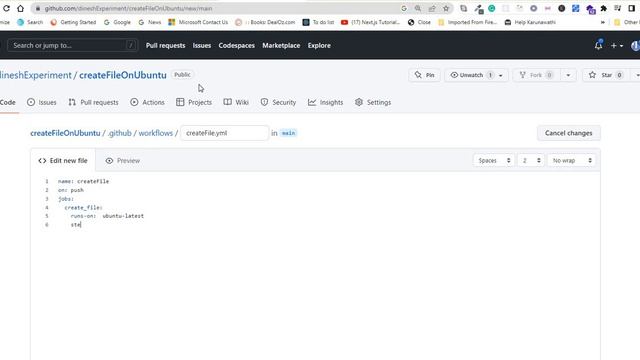Click line 4 text 'create_file:'

click(x=83, y=208)
